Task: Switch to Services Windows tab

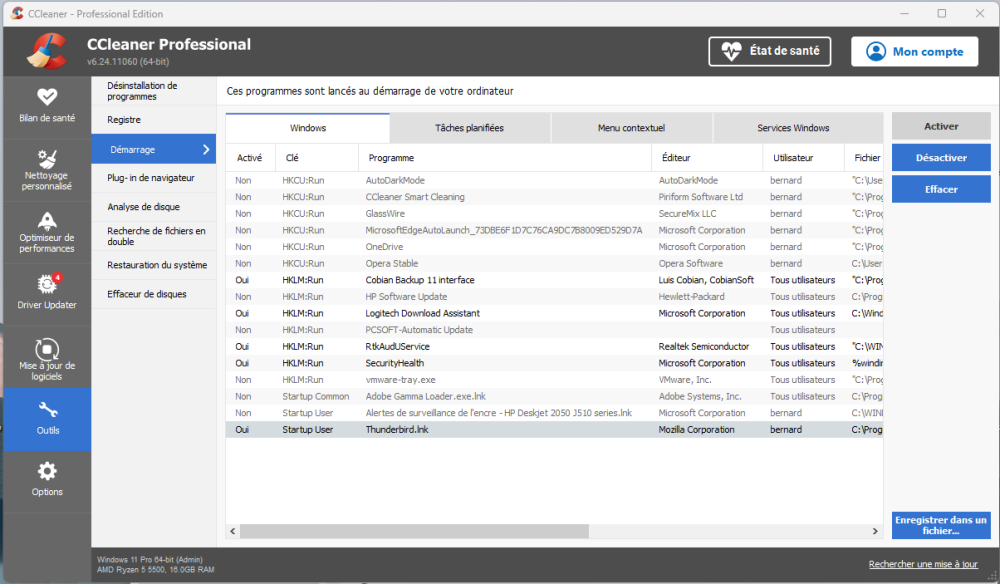Action: 793,128
